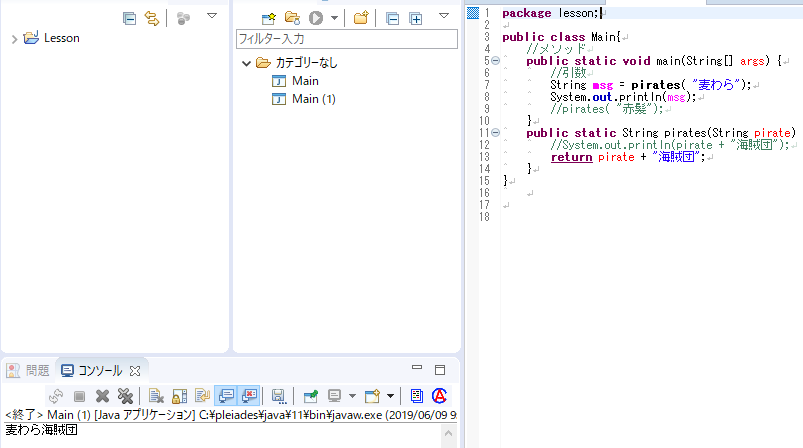Switch to the 問題 tab
The image size is (803, 448).
pyautogui.click(x=28, y=370)
